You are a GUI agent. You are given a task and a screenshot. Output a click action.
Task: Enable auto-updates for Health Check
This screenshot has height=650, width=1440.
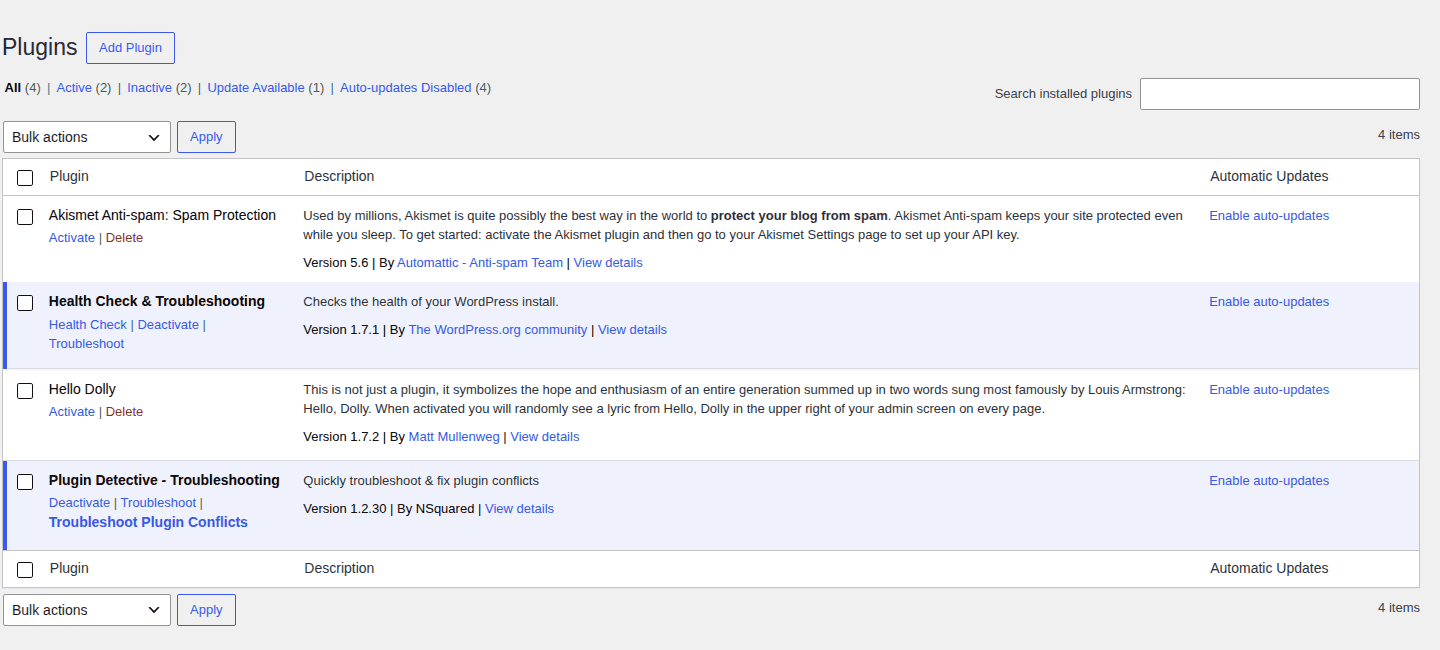pyautogui.click(x=1269, y=302)
